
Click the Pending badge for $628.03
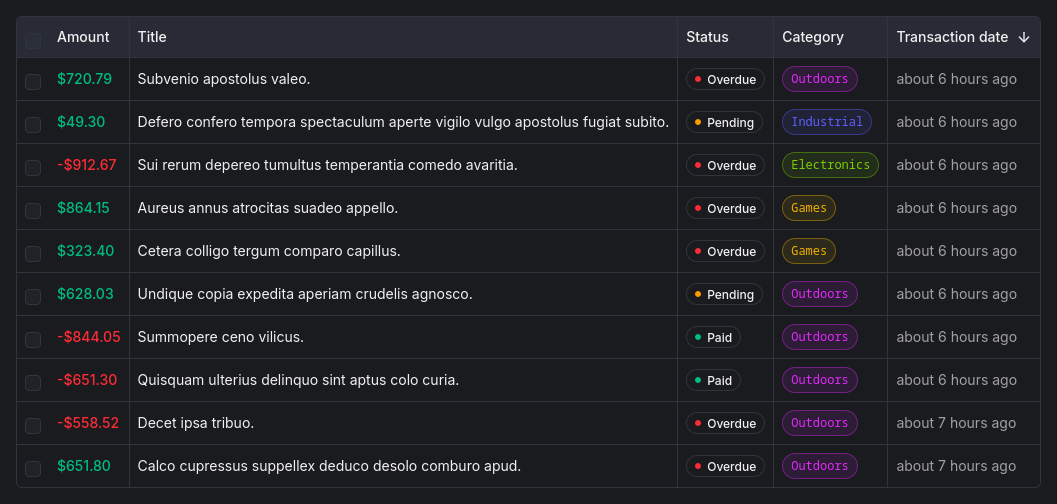pyautogui.click(x=724, y=295)
